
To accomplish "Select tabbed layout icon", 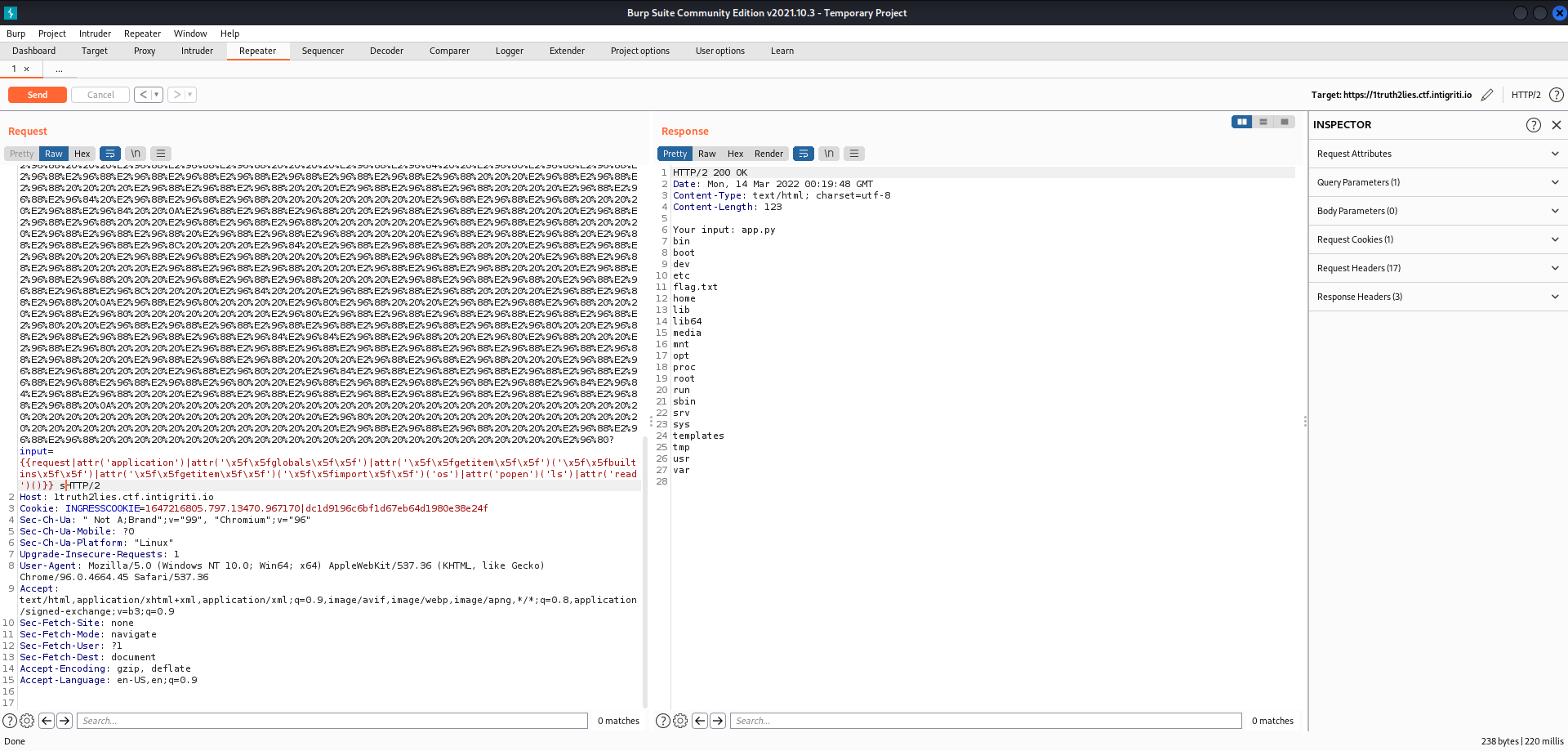I will point(1285,122).
